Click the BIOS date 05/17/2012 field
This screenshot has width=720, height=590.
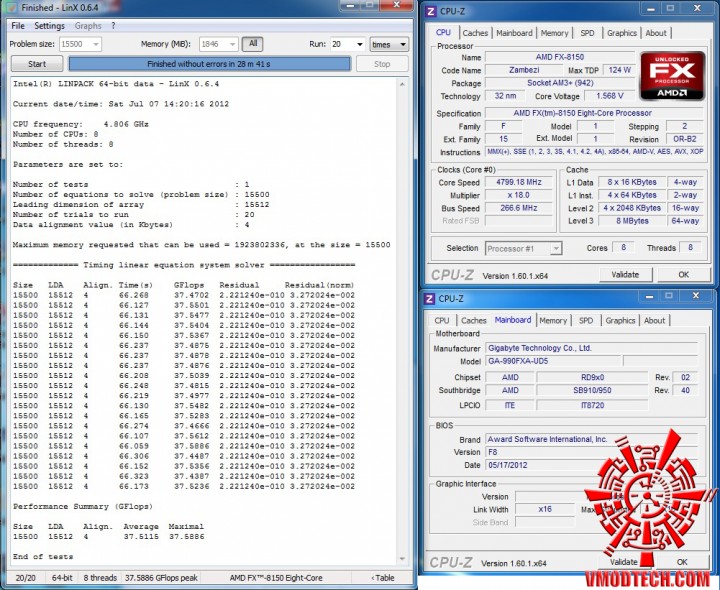coord(592,465)
